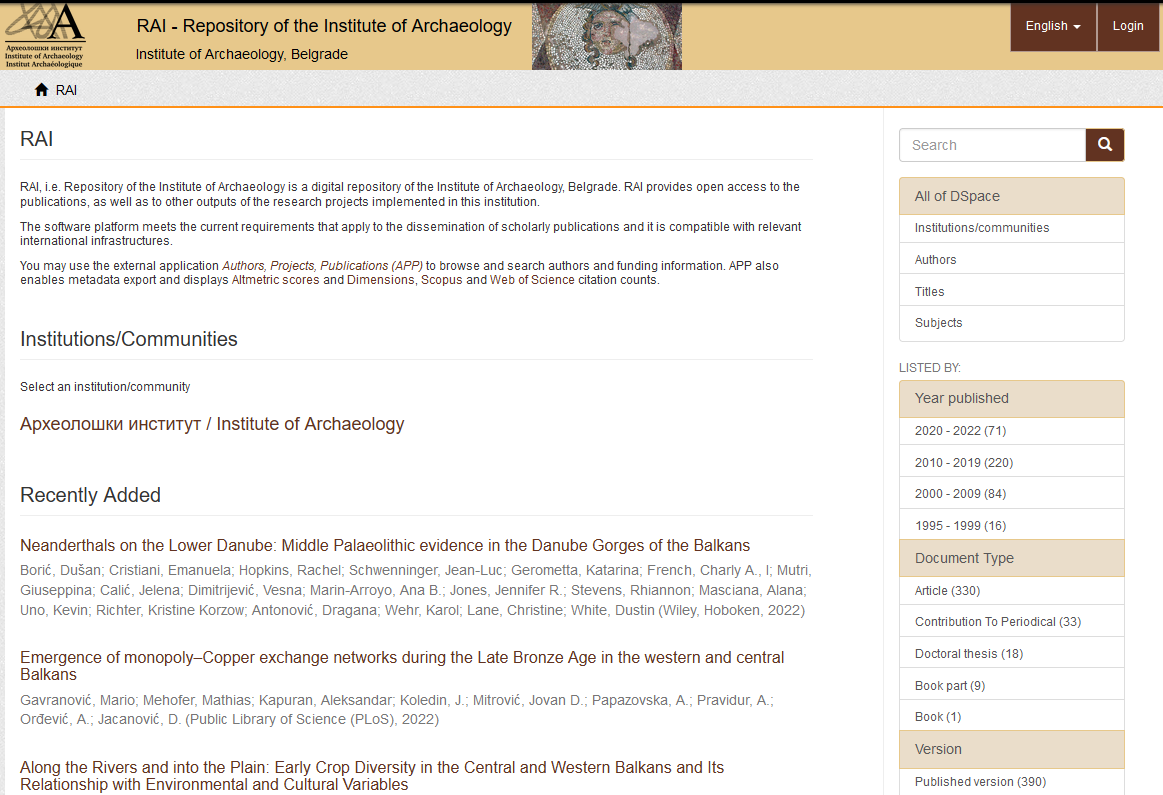Select Published version filter
Viewport: 1163px width, 795px height.
pyautogui.click(x=980, y=782)
